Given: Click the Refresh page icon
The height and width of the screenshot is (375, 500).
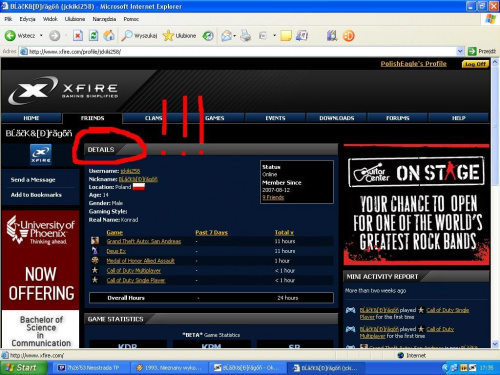Looking at the screenshot, I should pyautogui.click(x=93, y=35).
